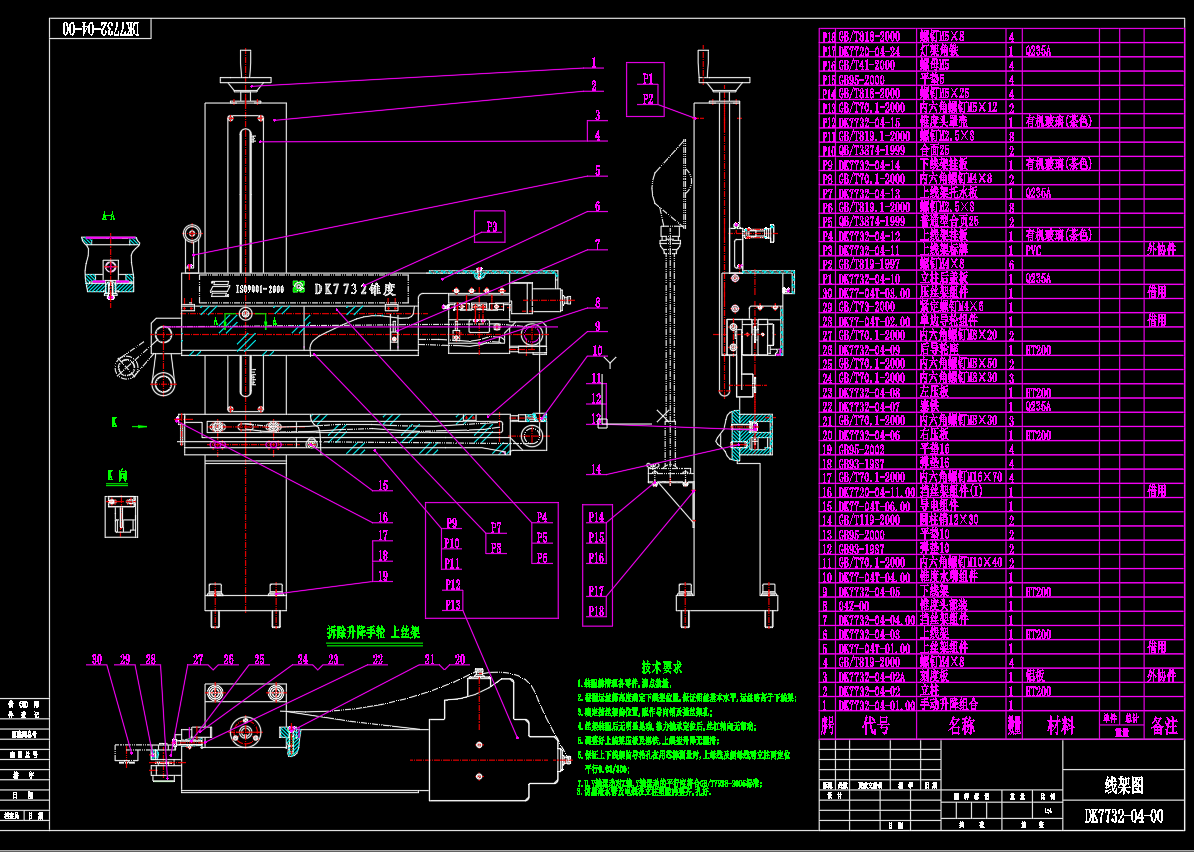Select part code 'DK7732-04-03' in the parts list

point(870,634)
